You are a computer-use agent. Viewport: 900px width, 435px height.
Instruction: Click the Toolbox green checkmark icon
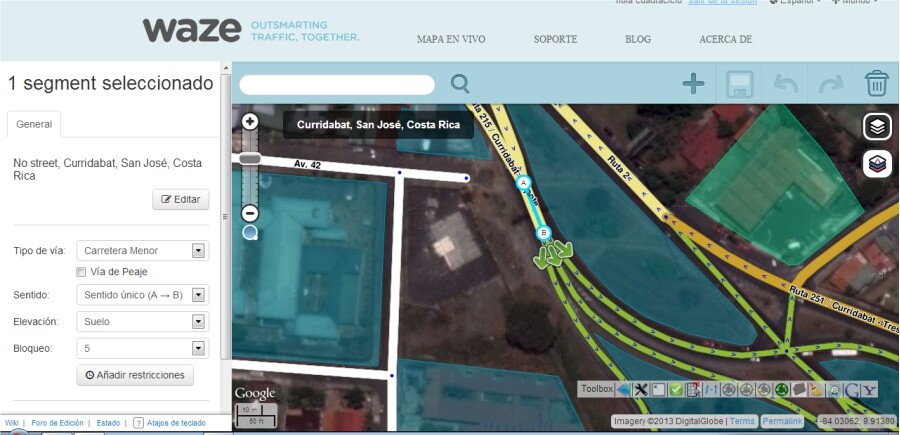(676, 390)
